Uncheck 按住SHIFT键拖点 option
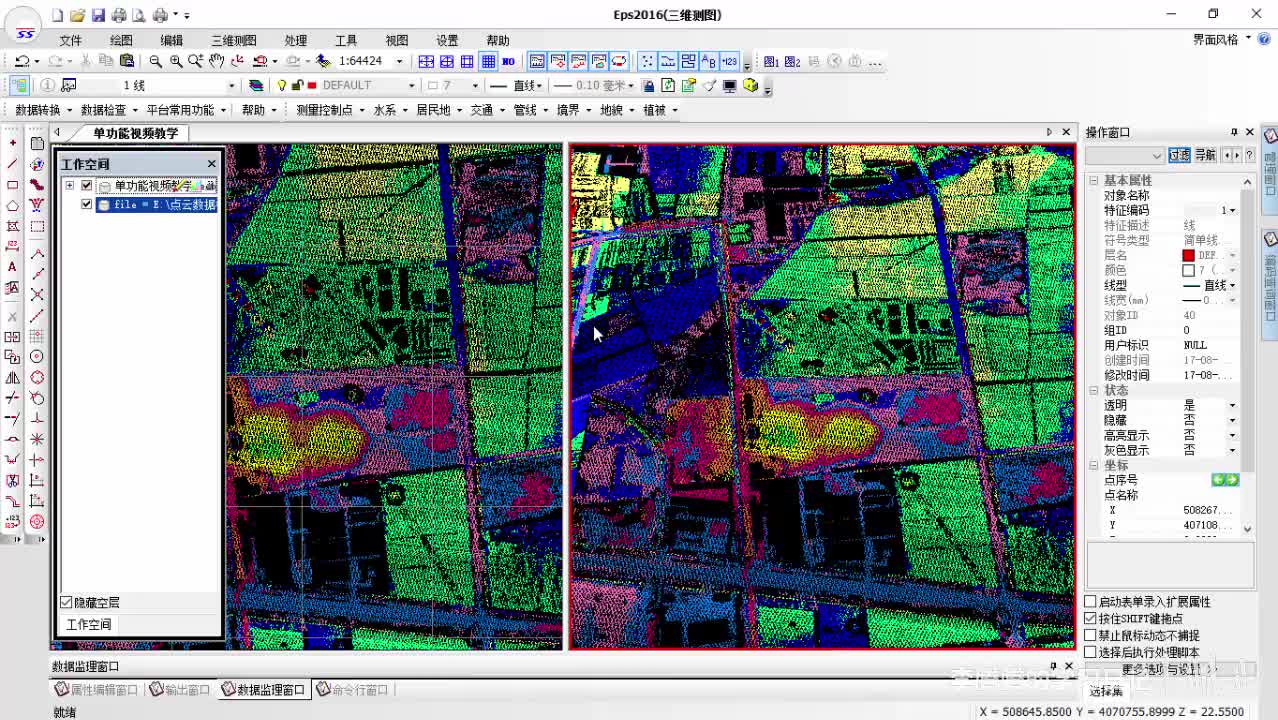Screen dimensions: 1278x720 pos(1091,619)
